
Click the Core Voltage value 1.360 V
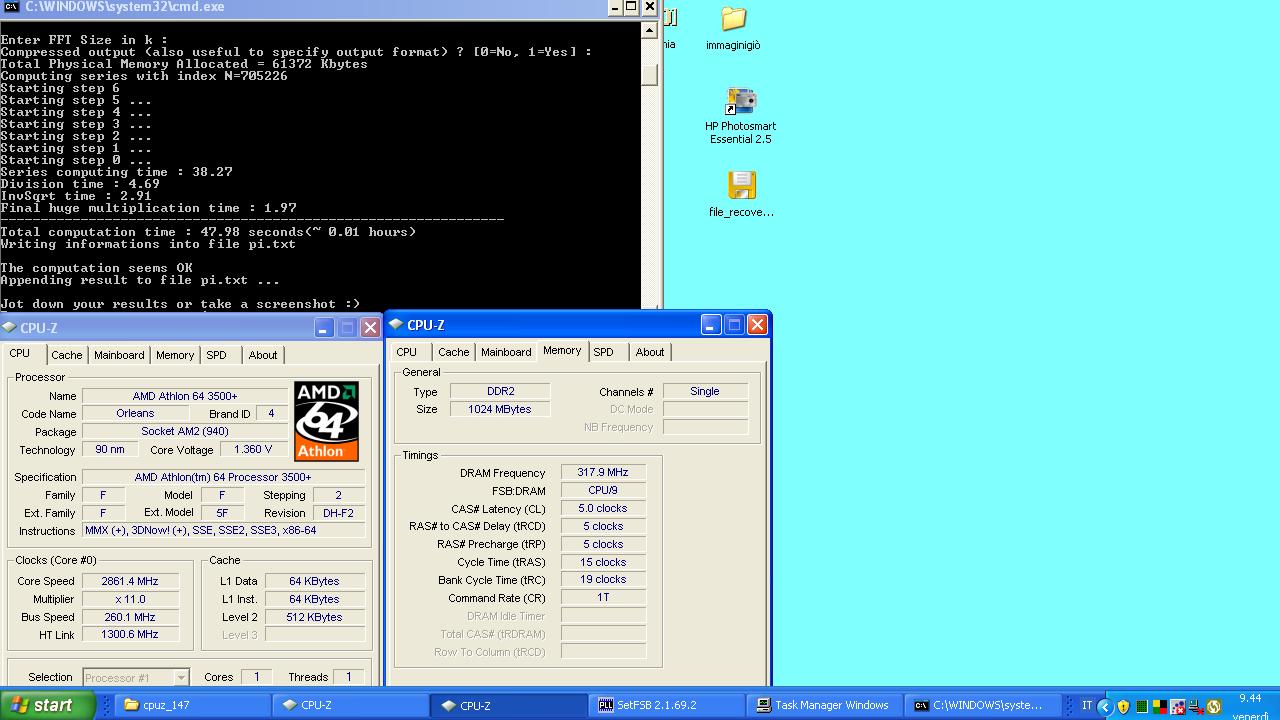254,449
